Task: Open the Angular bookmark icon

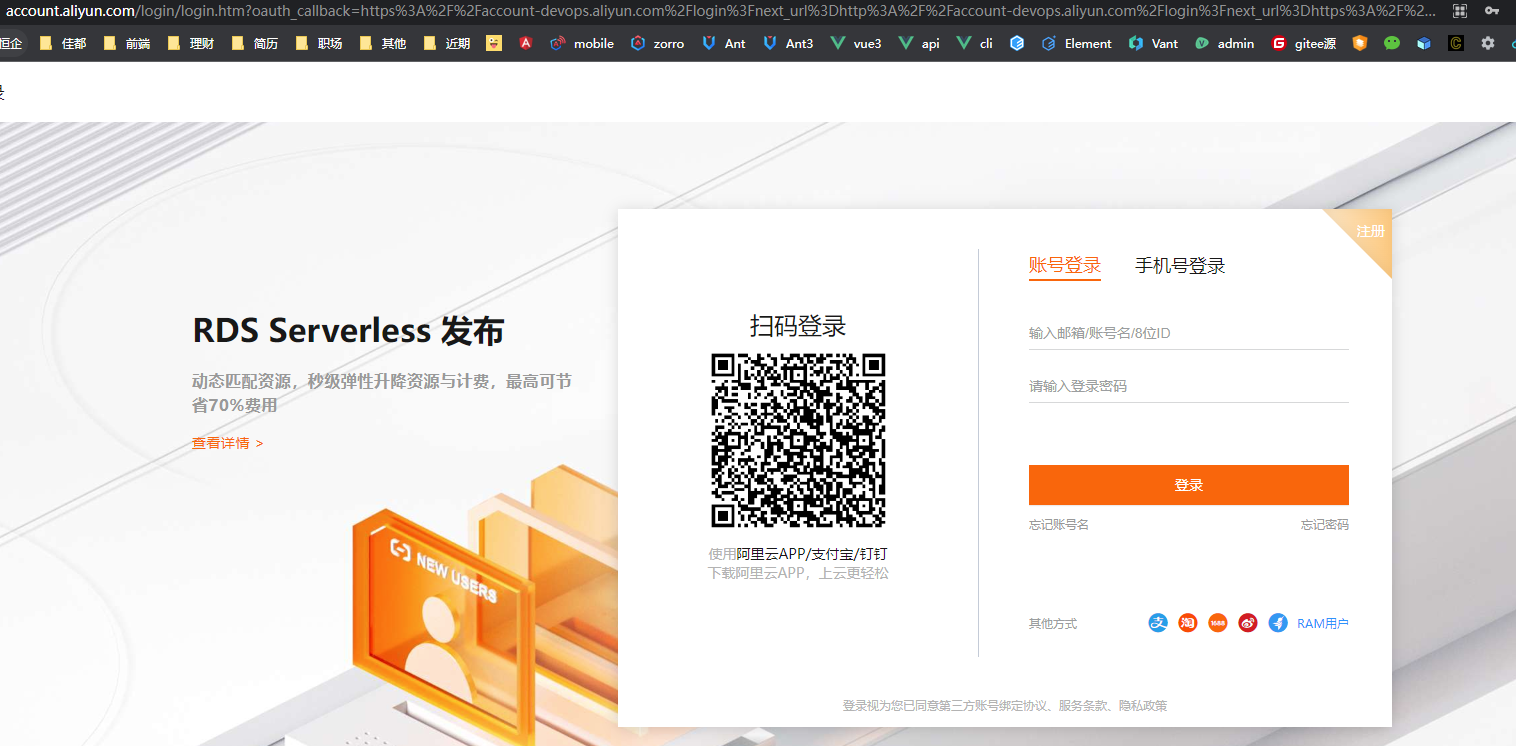Action: (x=526, y=43)
